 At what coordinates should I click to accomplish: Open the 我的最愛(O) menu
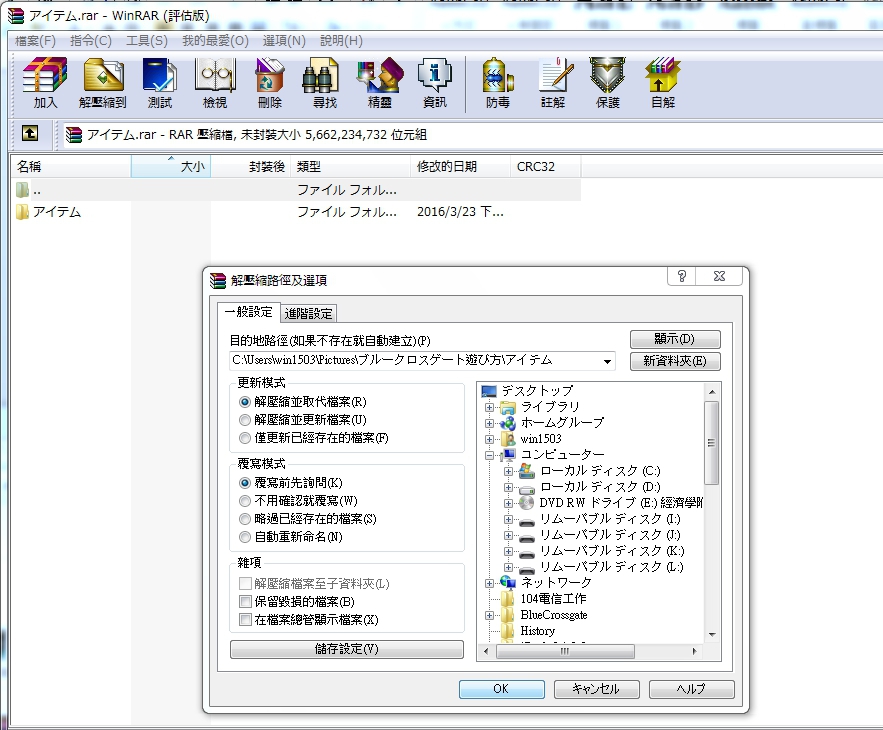215,41
